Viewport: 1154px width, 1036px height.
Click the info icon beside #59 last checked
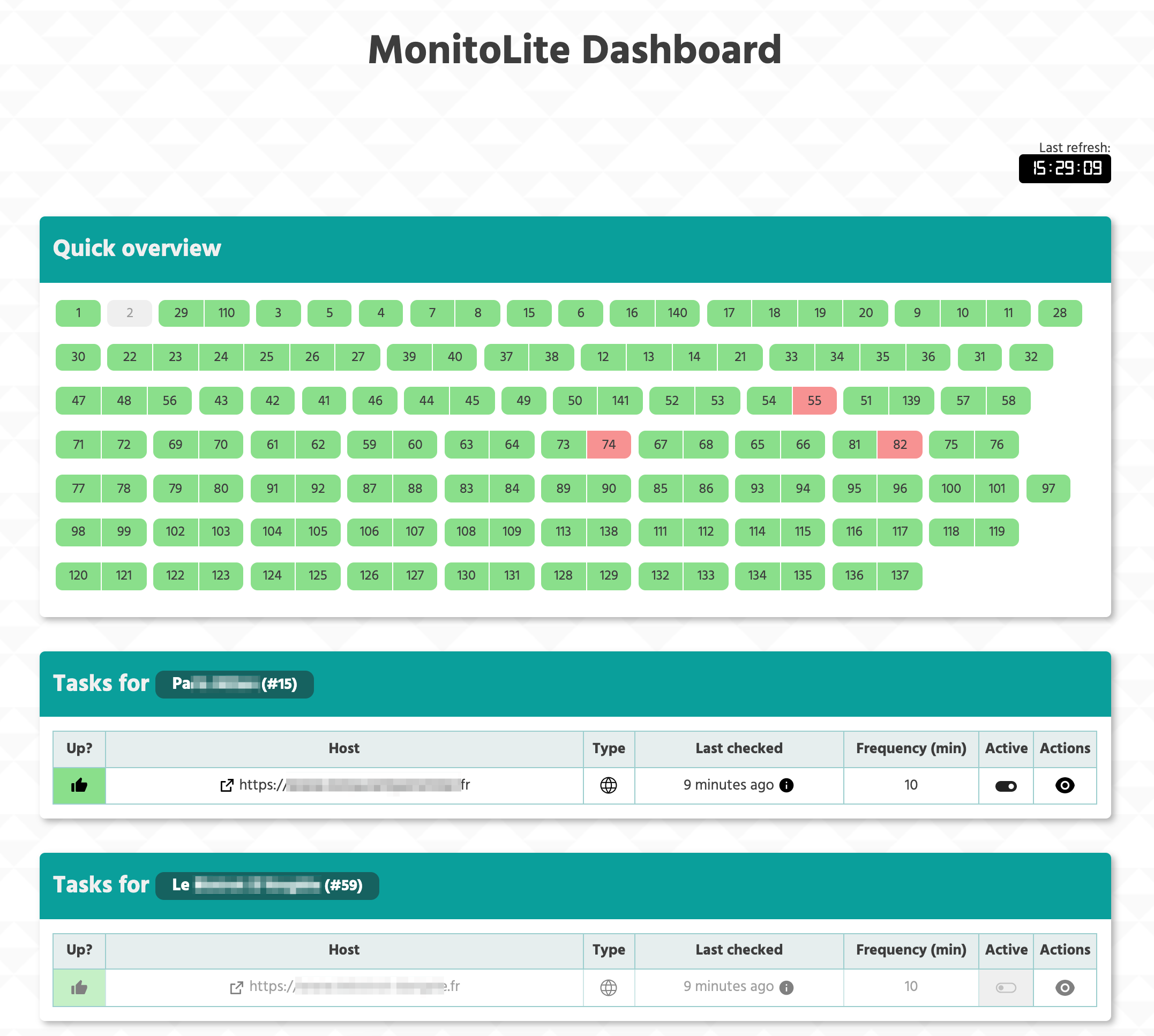coord(786,987)
